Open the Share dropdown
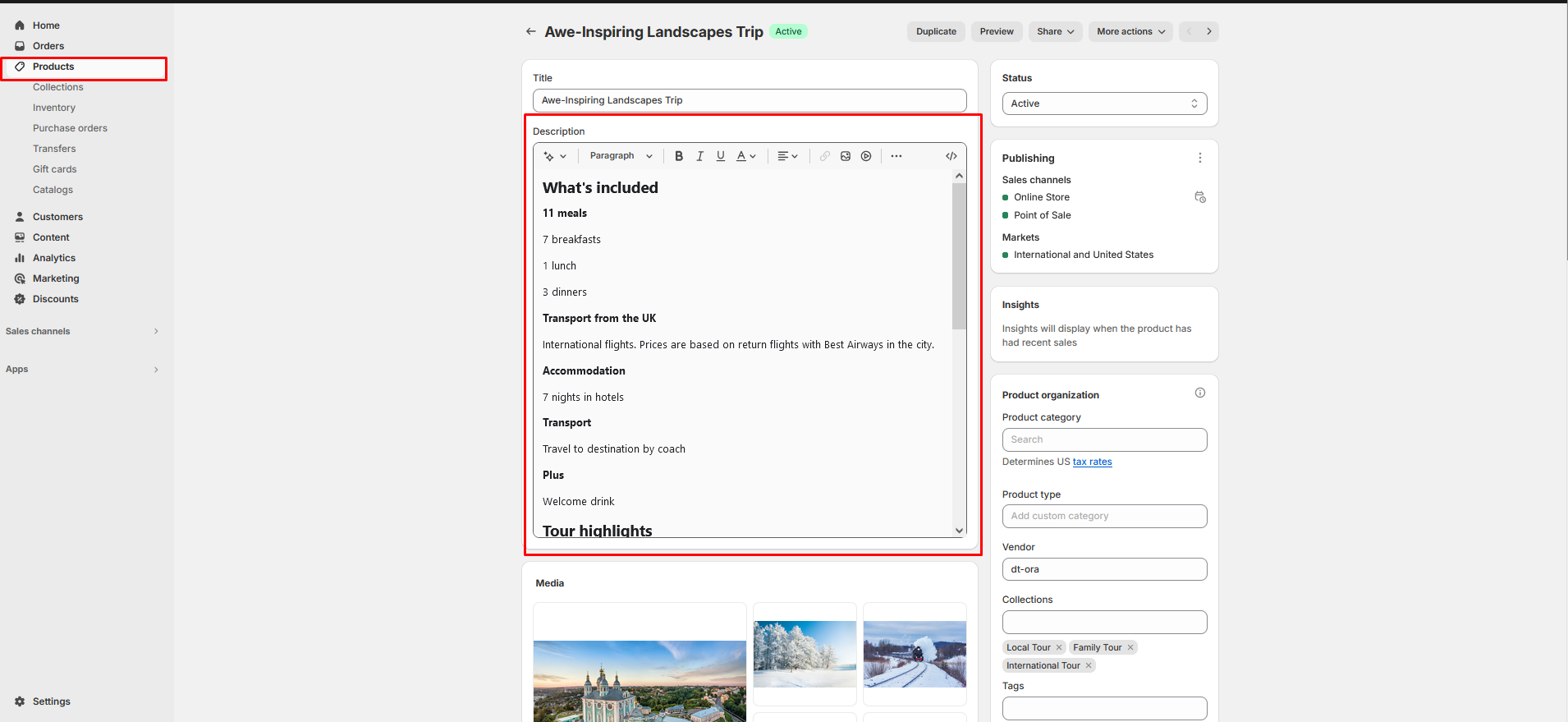This screenshot has height=722, width=1568. point(1055,31)
